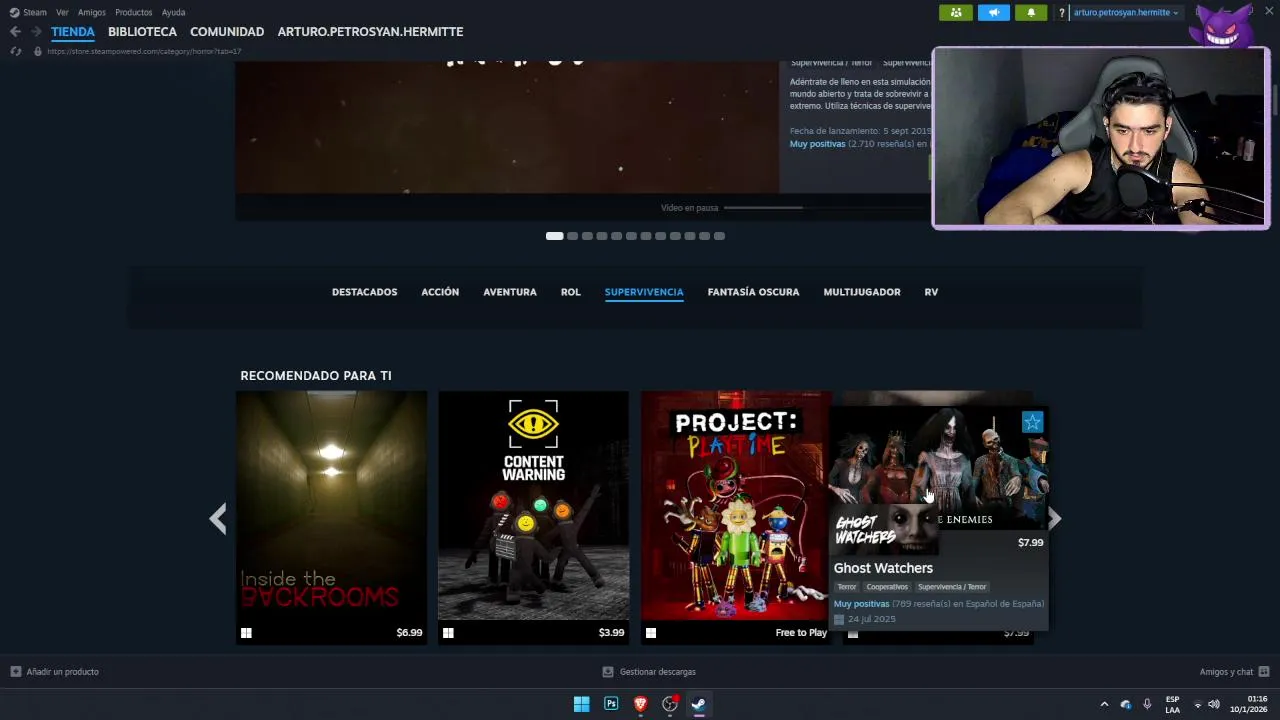Click the Free to Play label of Project: Playtime

801,633
